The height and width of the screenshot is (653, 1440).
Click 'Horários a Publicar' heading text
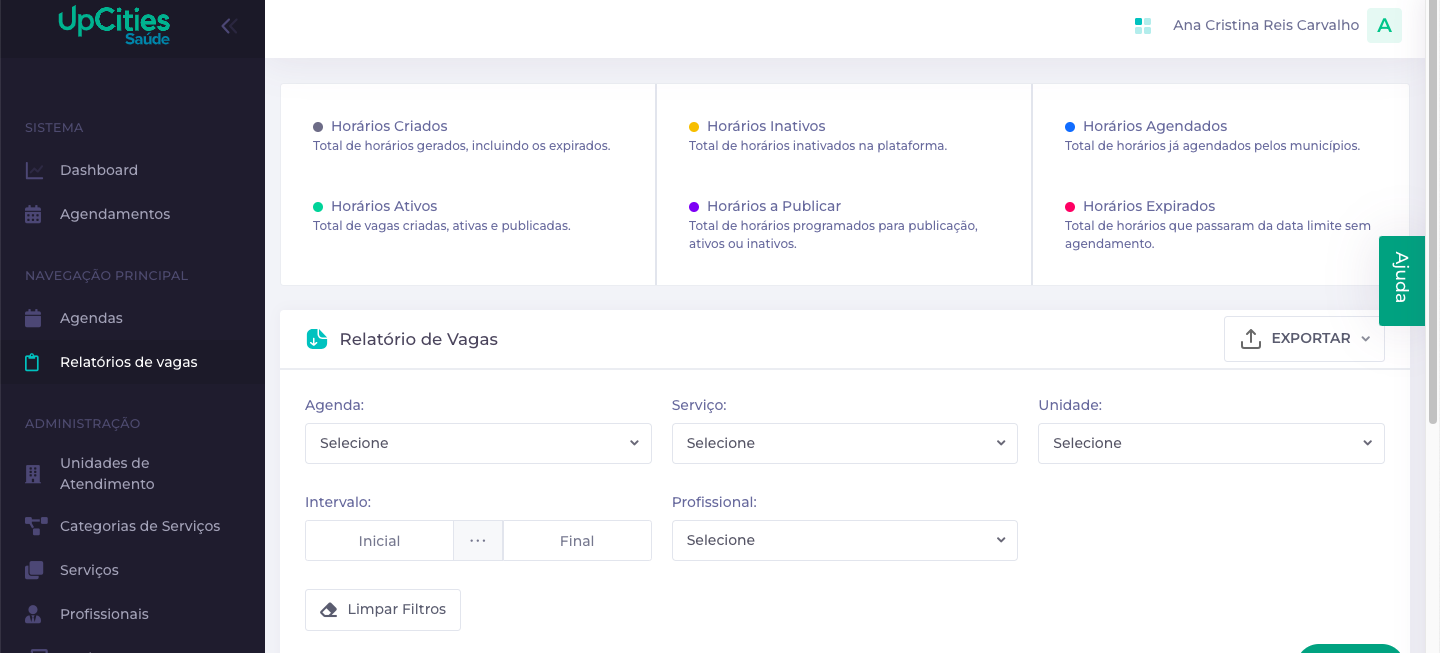coord(774,206)
